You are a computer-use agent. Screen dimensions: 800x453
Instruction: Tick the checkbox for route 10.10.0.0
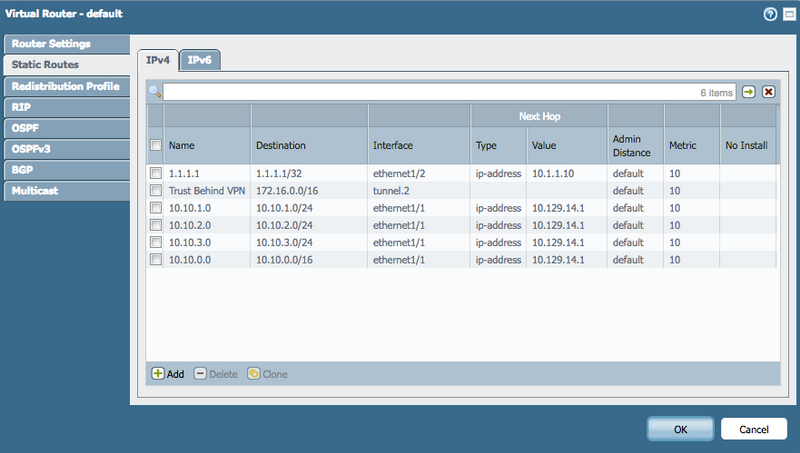155,259
